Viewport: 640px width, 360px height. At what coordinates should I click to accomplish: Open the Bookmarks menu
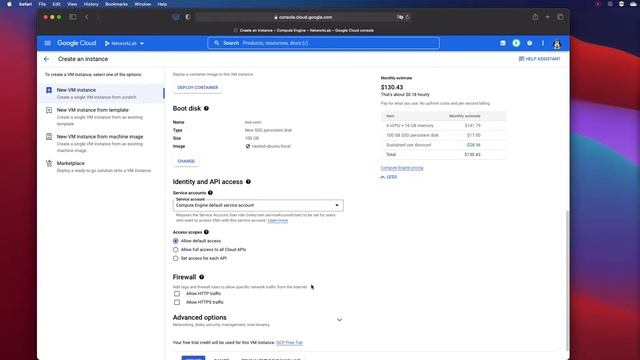pyautogui.click(x=116, y=4)
